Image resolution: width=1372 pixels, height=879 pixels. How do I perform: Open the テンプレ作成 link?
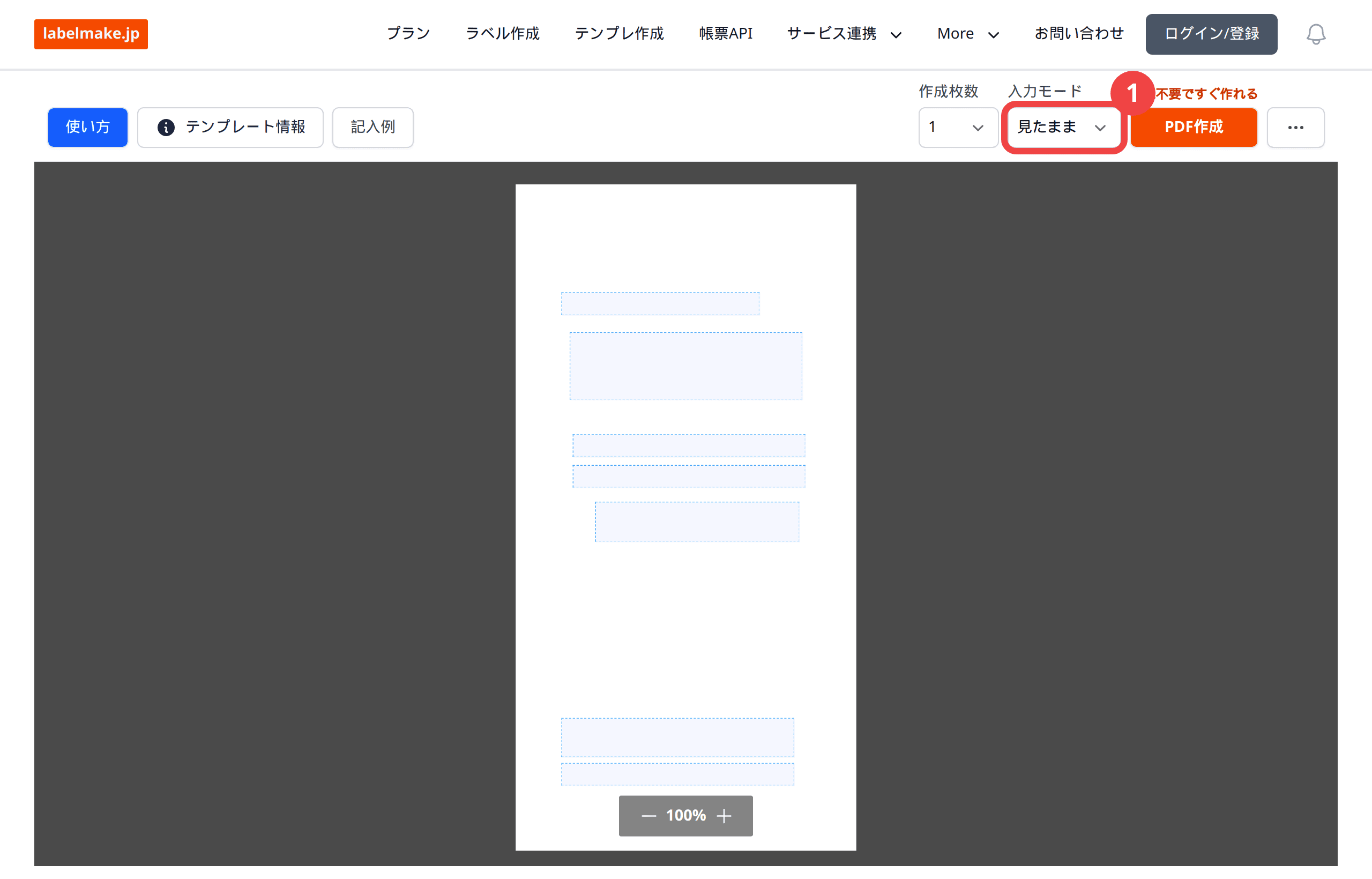[x=619, y=34]
